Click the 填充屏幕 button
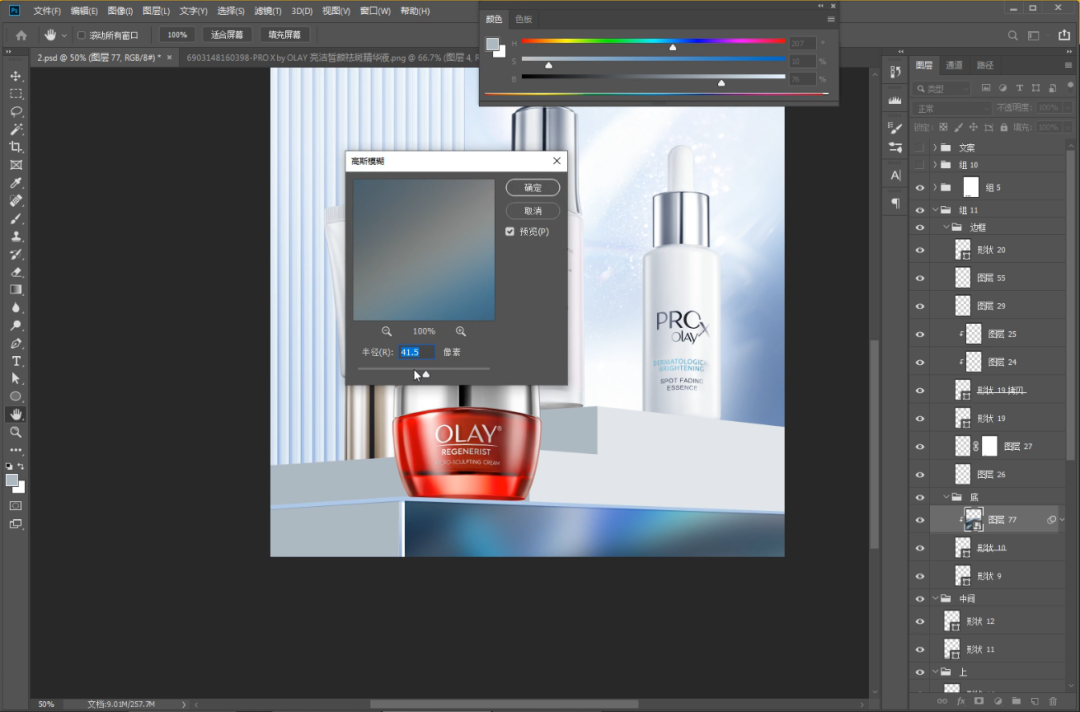The width and height of the screenshot is (1080, 712). pyautogui.click(x=284, y=35)
